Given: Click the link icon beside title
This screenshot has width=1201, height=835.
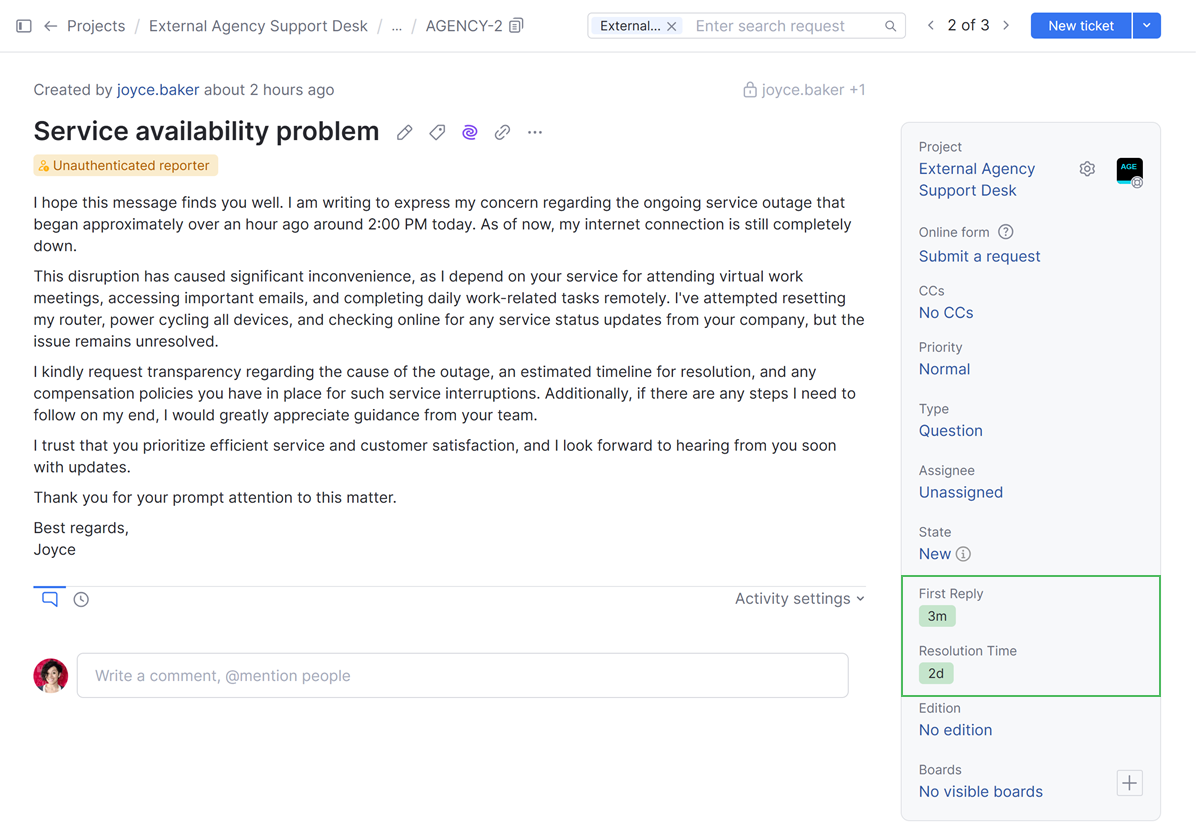Looking at the screenshot, I should [x=502, y=132].
